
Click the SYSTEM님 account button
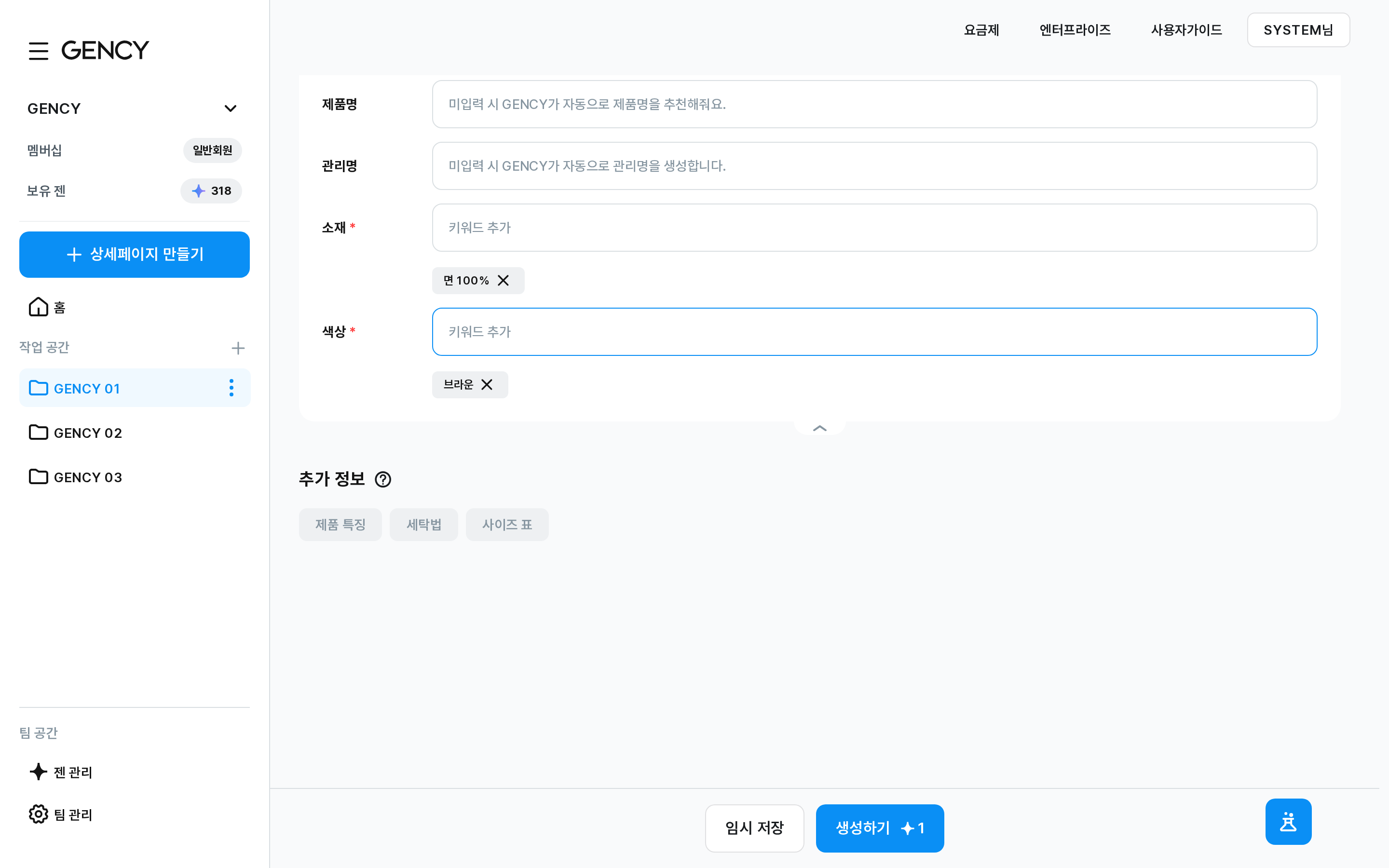[x=1298, y=30]
